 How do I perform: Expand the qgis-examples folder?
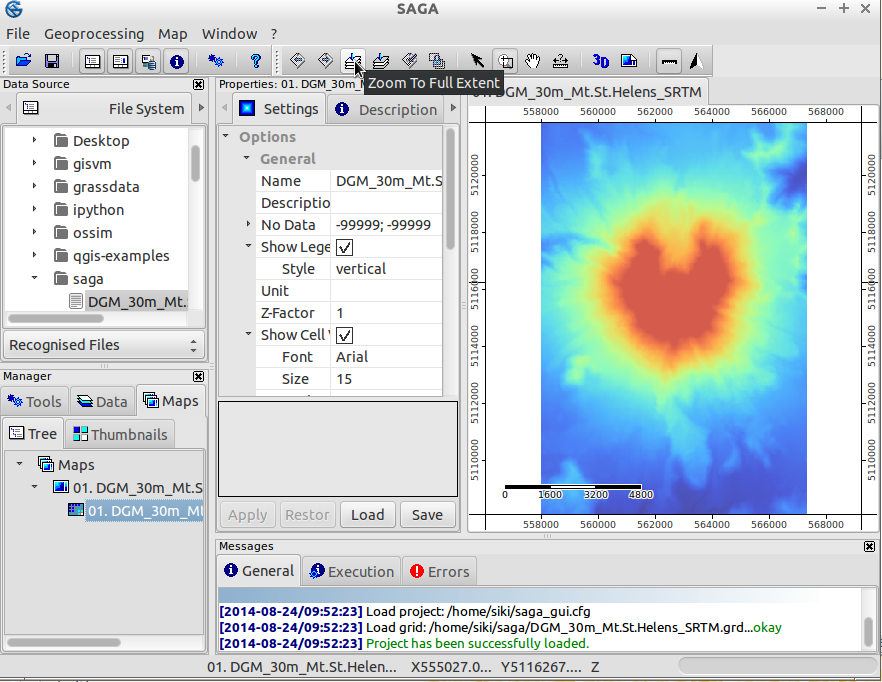click(x=34, y=254)
